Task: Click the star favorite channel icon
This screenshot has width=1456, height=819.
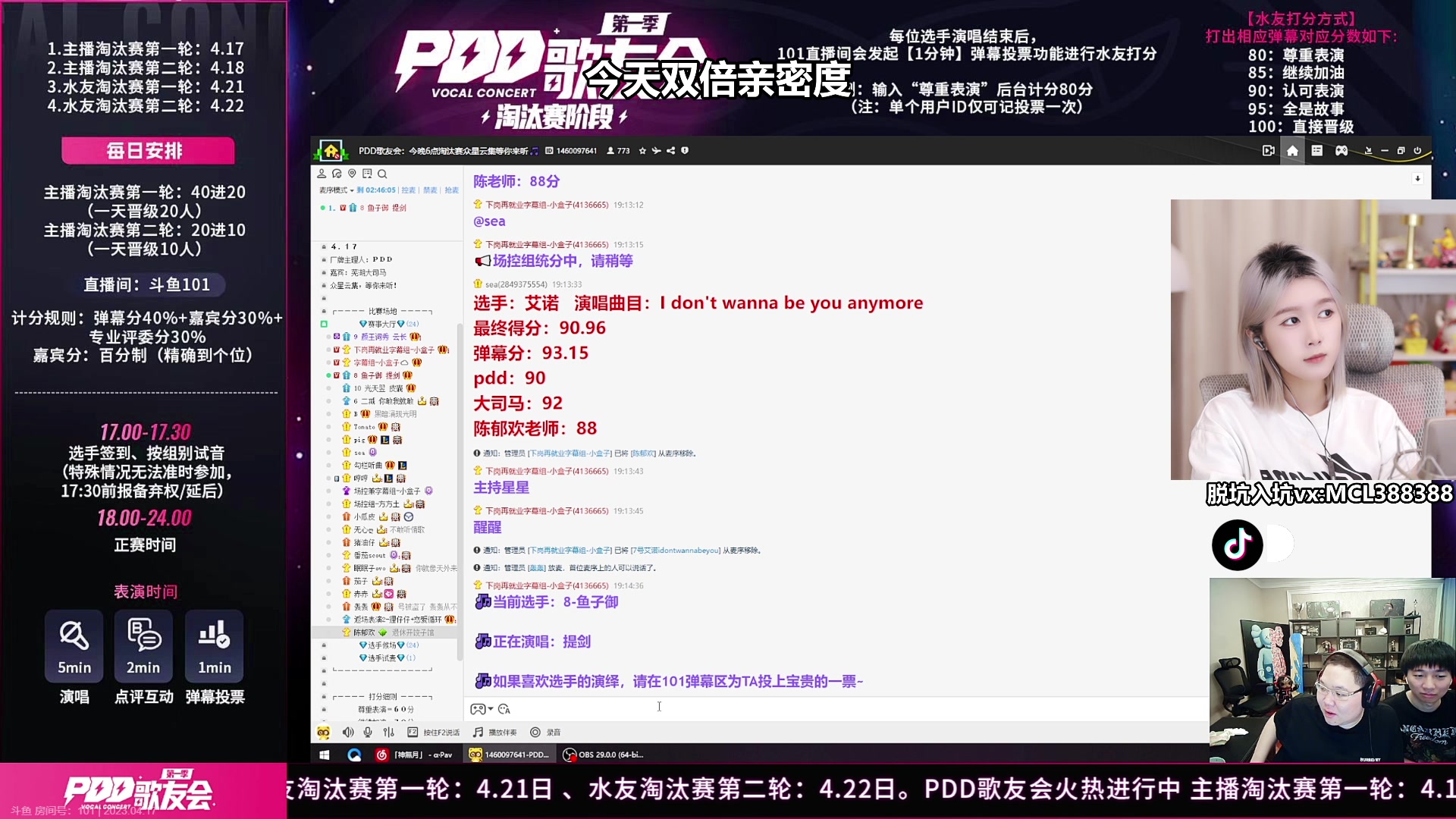Action: click(x=642, y=151)
